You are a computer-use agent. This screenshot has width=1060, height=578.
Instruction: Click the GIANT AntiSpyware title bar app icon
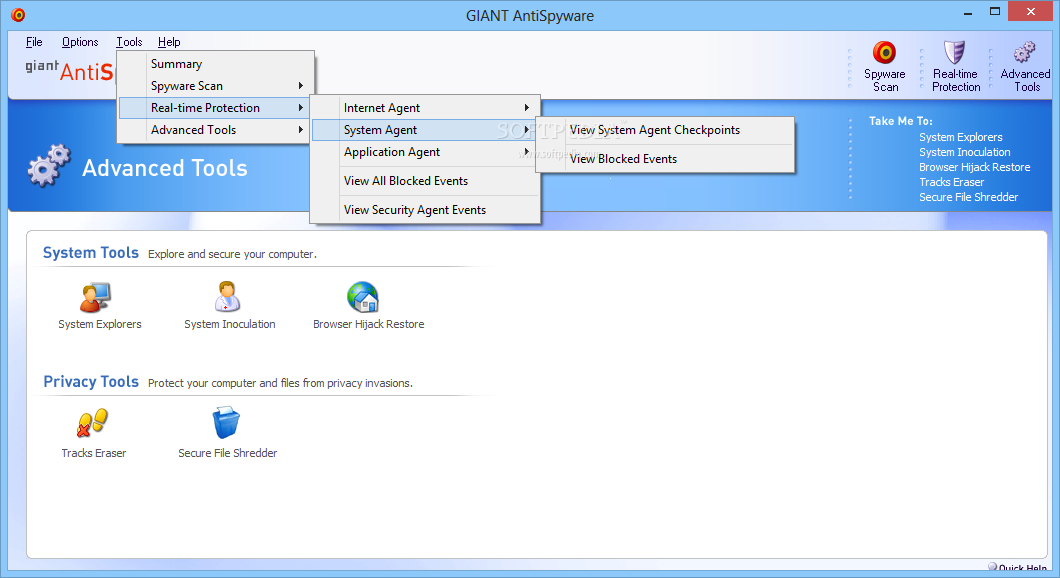point(18,14)
